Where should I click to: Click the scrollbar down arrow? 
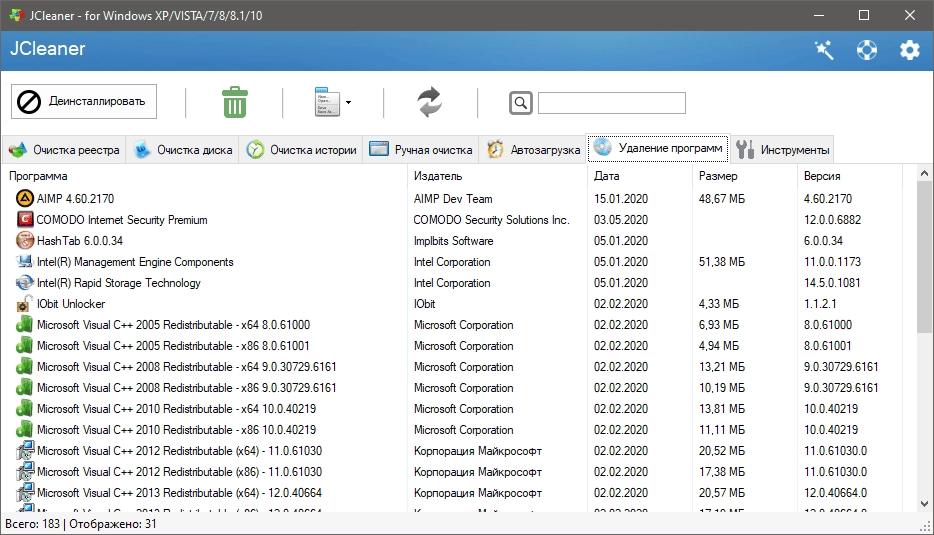(x=924, y=504)
